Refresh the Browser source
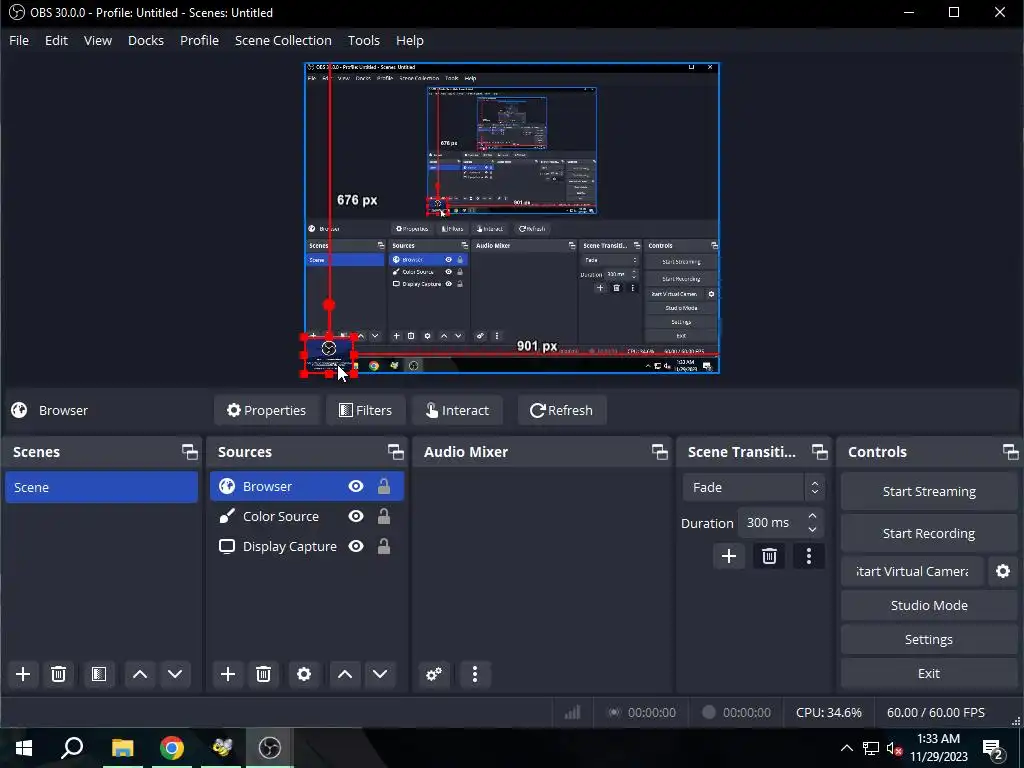Screen dimensions: 1024x768 [x=562, y=410]
